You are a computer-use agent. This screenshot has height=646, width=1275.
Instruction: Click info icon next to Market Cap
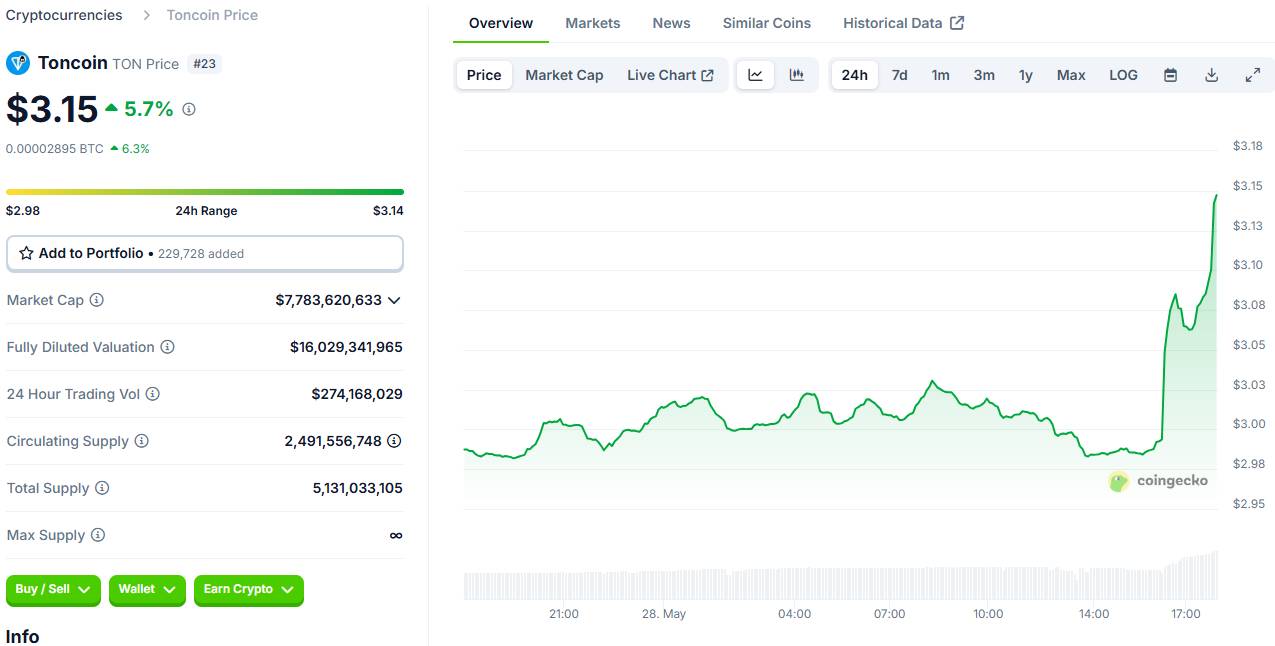[x=97, y=300]
